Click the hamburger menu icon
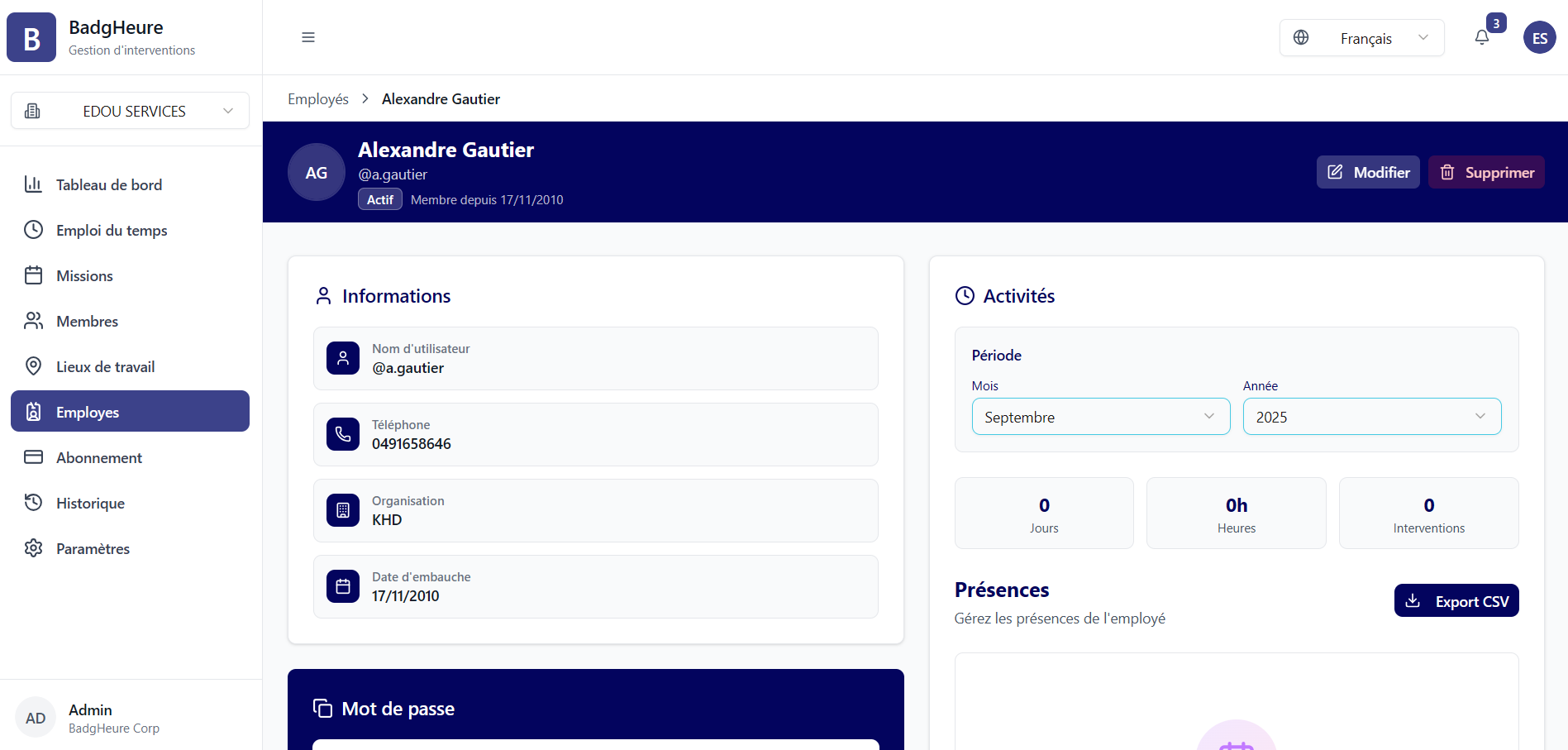 [x=308, y=37]
